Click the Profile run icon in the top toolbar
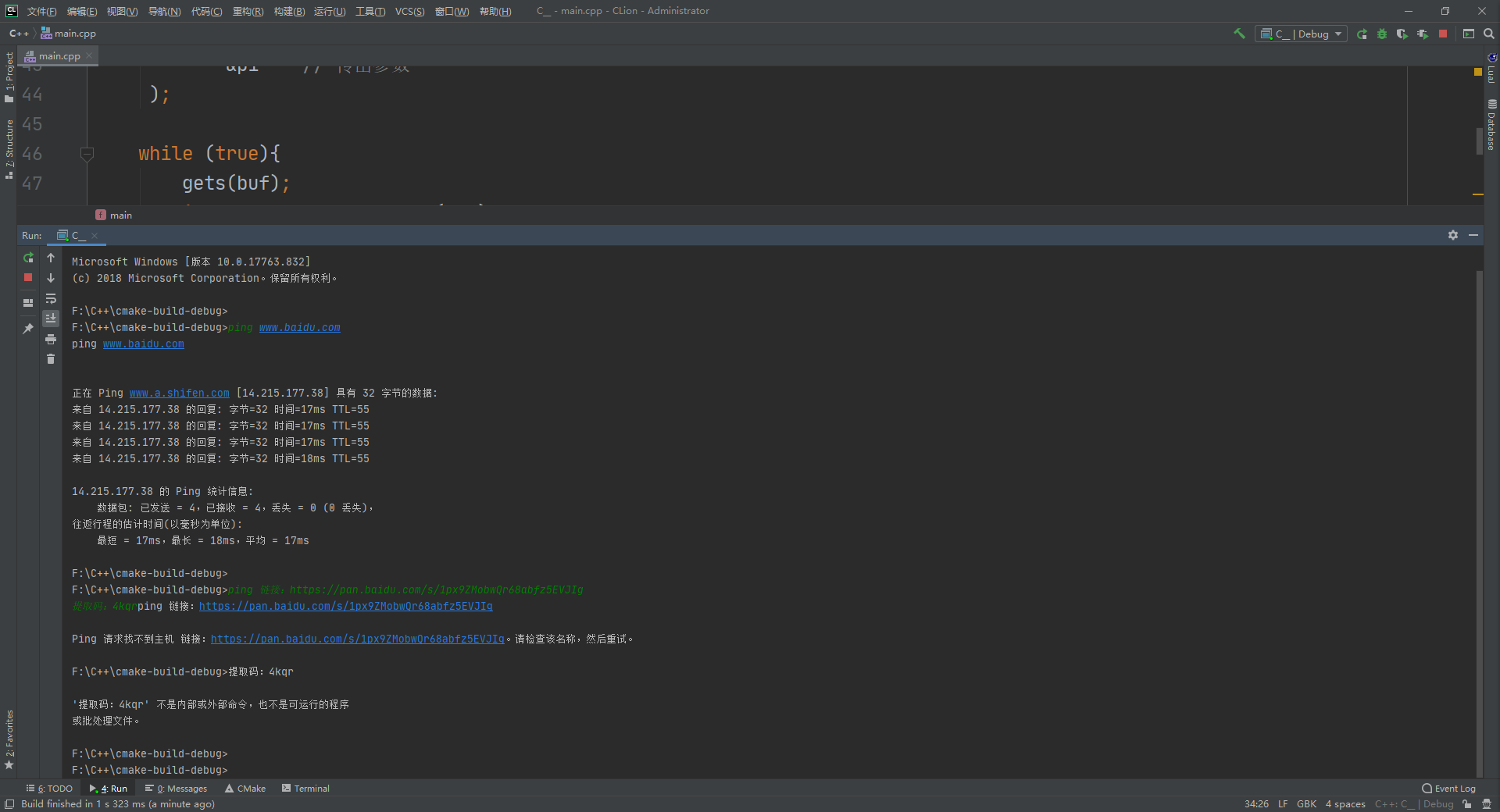This screenshot has height=812, width=1500. point(1423,34)
